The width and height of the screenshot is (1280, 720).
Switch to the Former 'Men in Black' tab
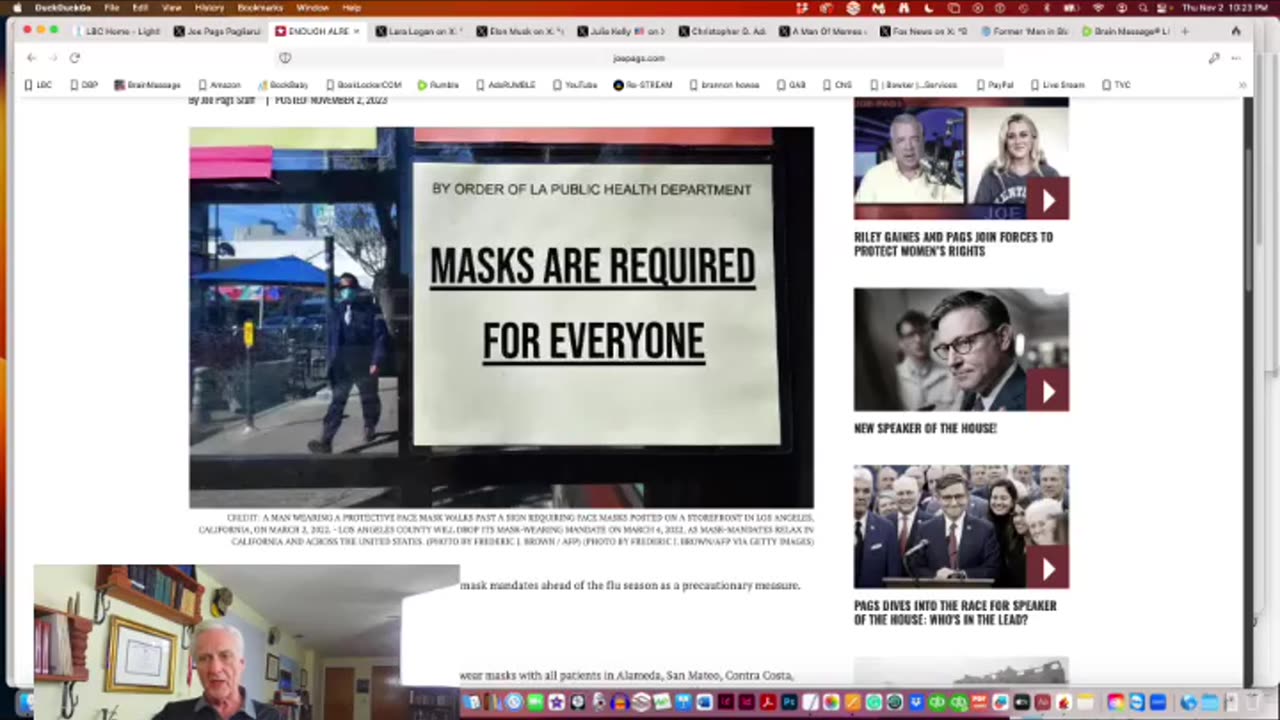click(1023, 31)
